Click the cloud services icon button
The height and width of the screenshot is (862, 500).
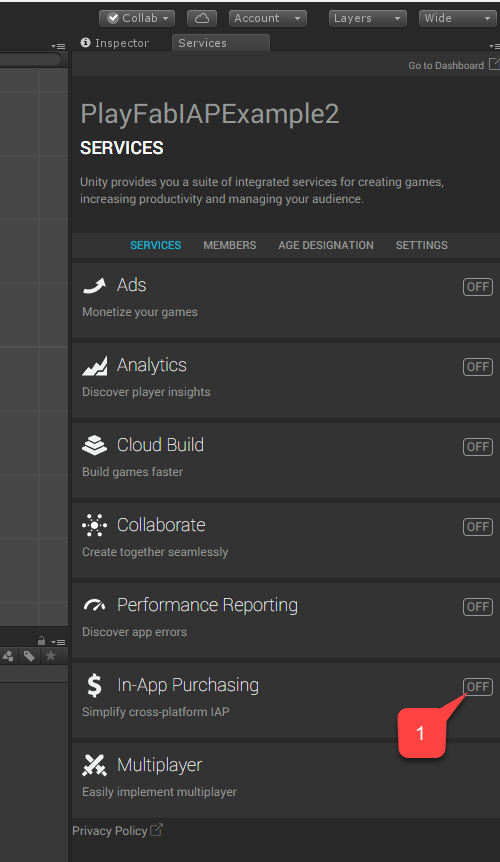tap(202, 18)
